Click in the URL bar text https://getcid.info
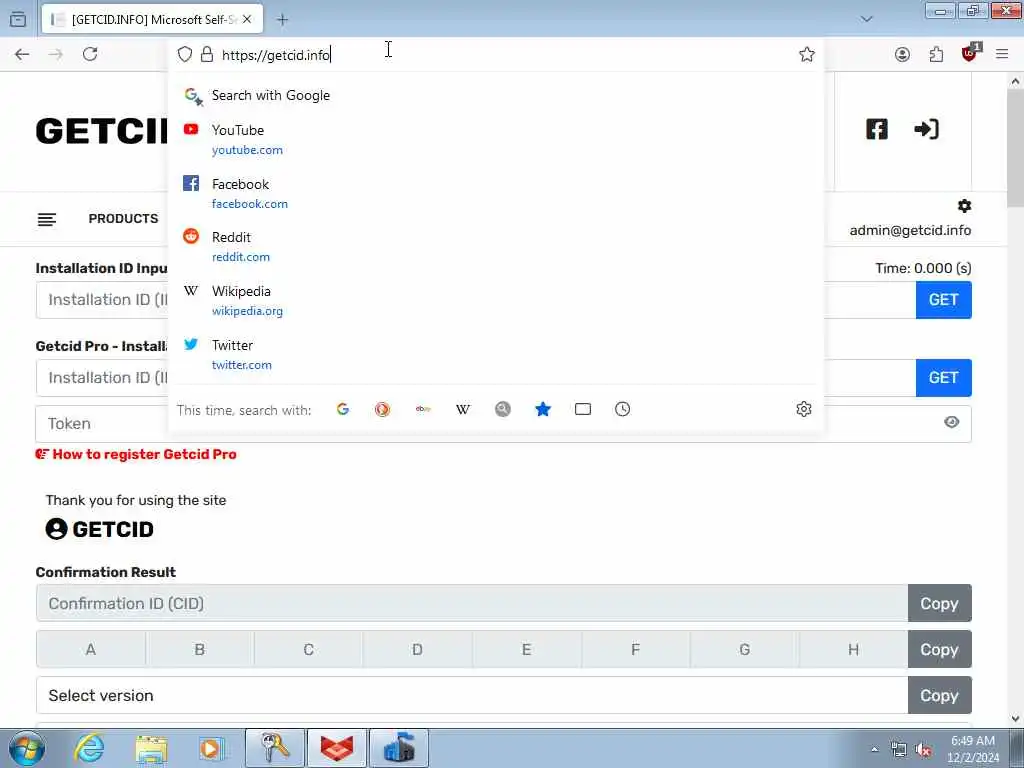This screenshot has height=768, width=1024. click(276, 55)
